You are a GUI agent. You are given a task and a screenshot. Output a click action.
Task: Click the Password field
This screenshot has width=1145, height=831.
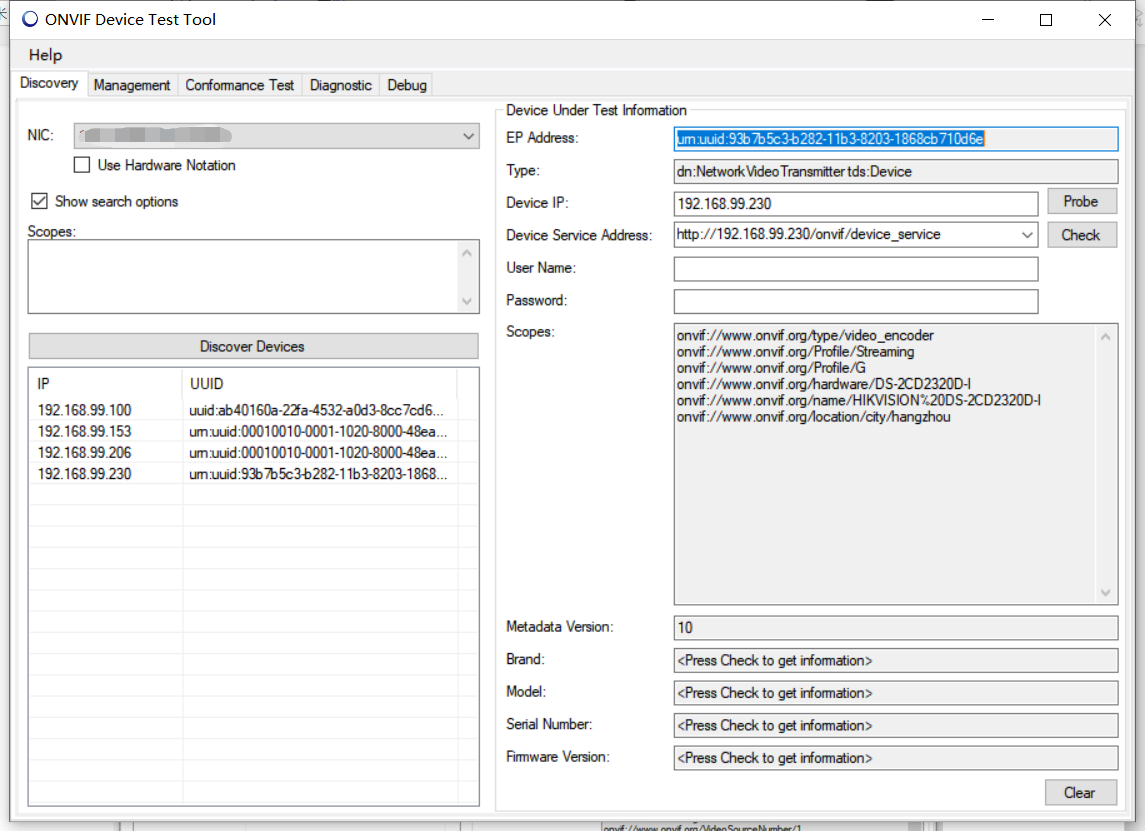[x=856, y=302]
